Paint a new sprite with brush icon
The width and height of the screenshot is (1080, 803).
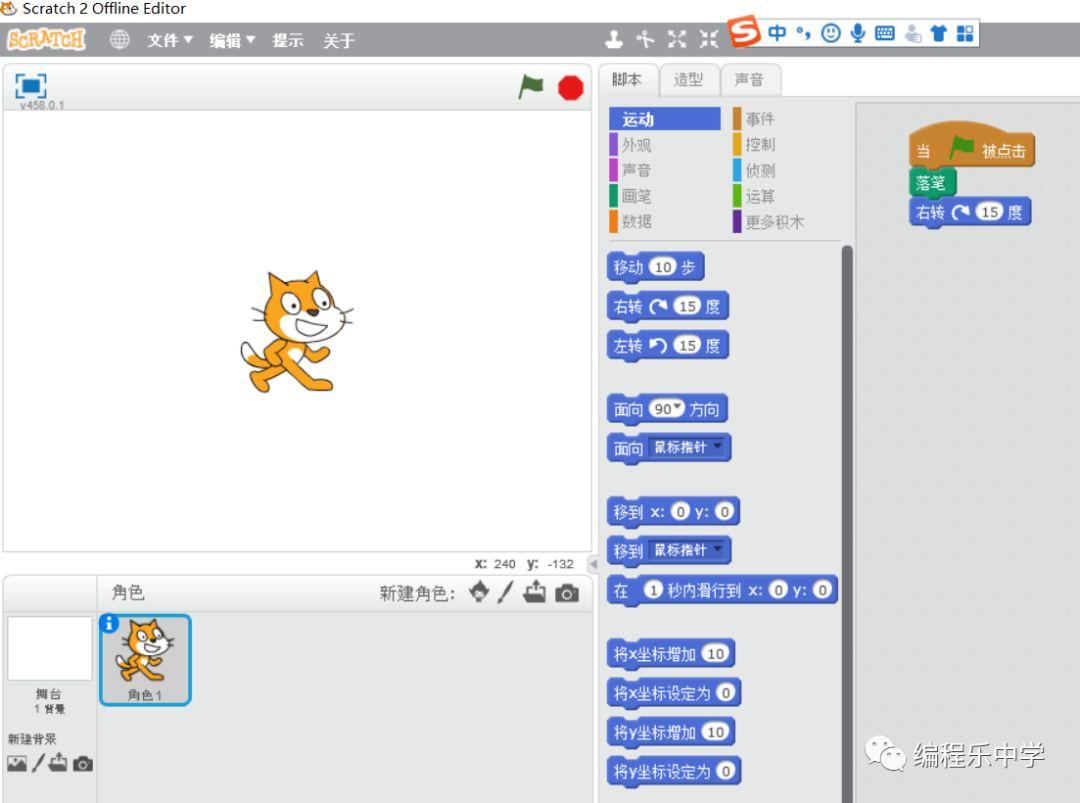point(506,592)
